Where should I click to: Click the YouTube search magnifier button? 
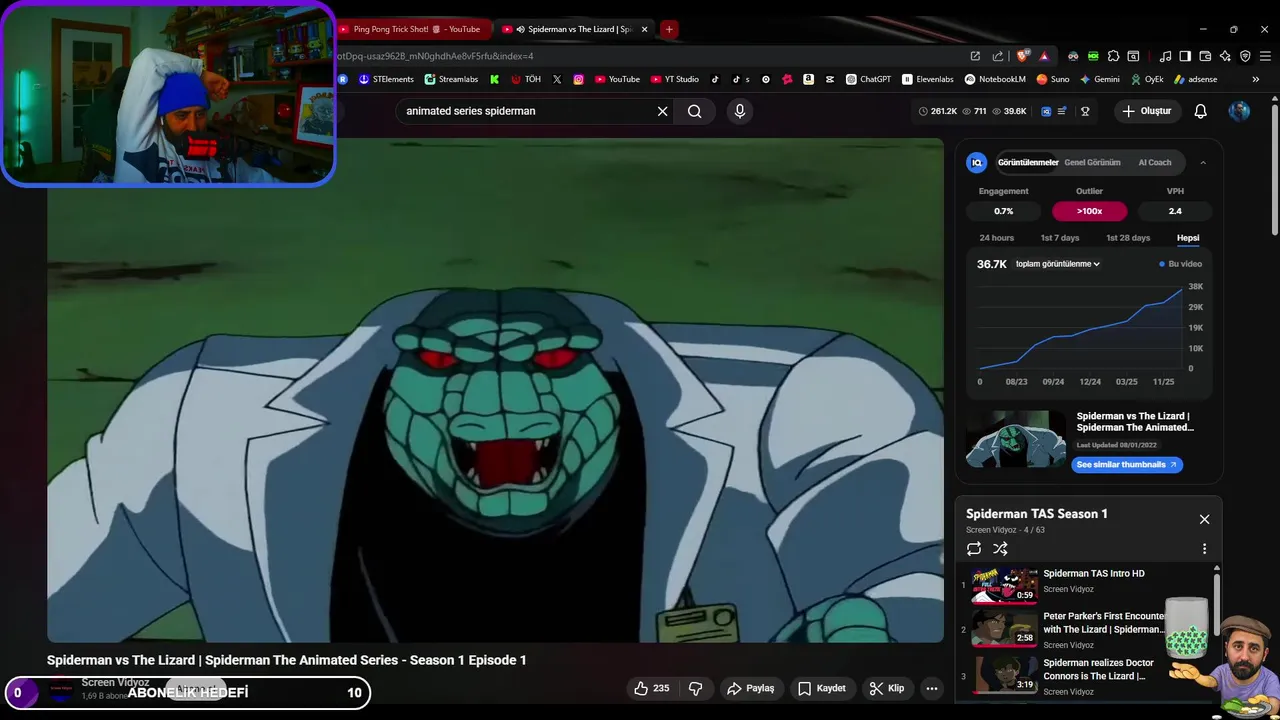tap(694, 111)
